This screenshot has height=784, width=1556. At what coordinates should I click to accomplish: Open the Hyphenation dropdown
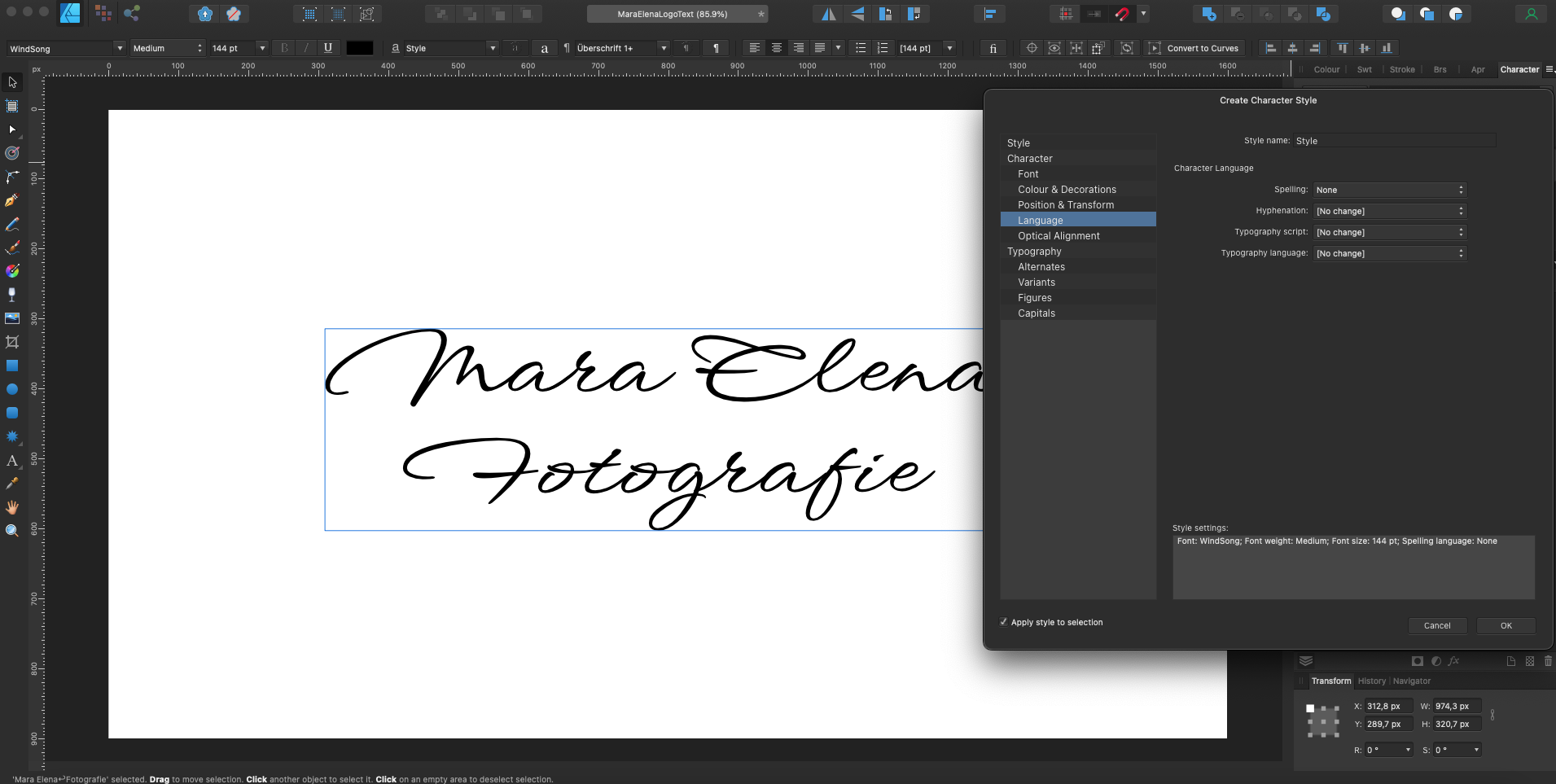tap(1389, 211)
